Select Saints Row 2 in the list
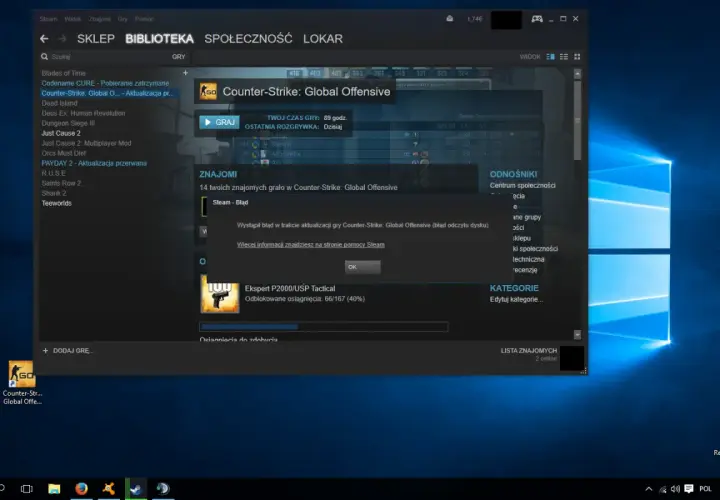720x500 pixels. (61, 184)
